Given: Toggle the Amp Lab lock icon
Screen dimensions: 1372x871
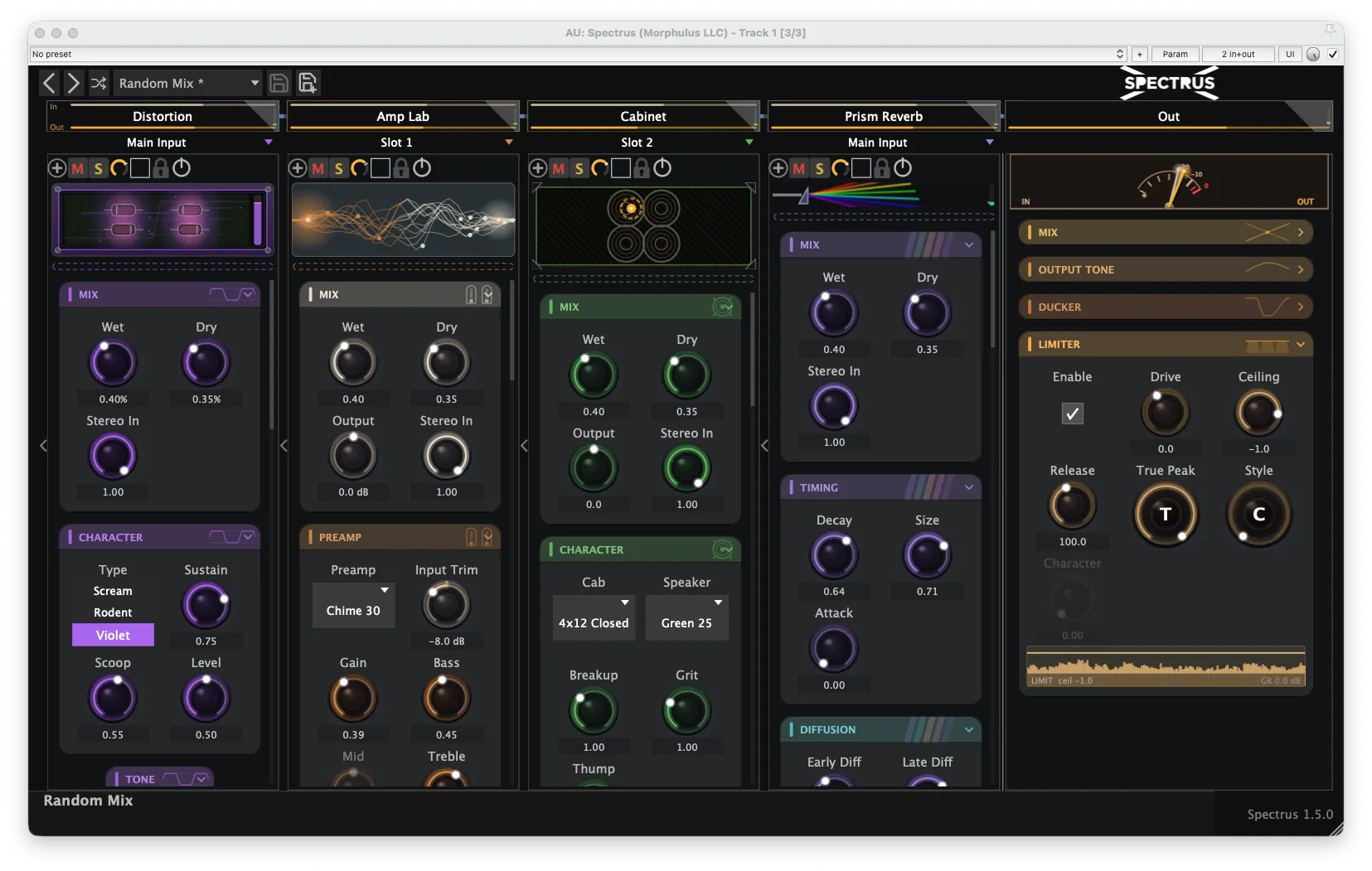Looking at the screenshot, I should tap(401, 168).
